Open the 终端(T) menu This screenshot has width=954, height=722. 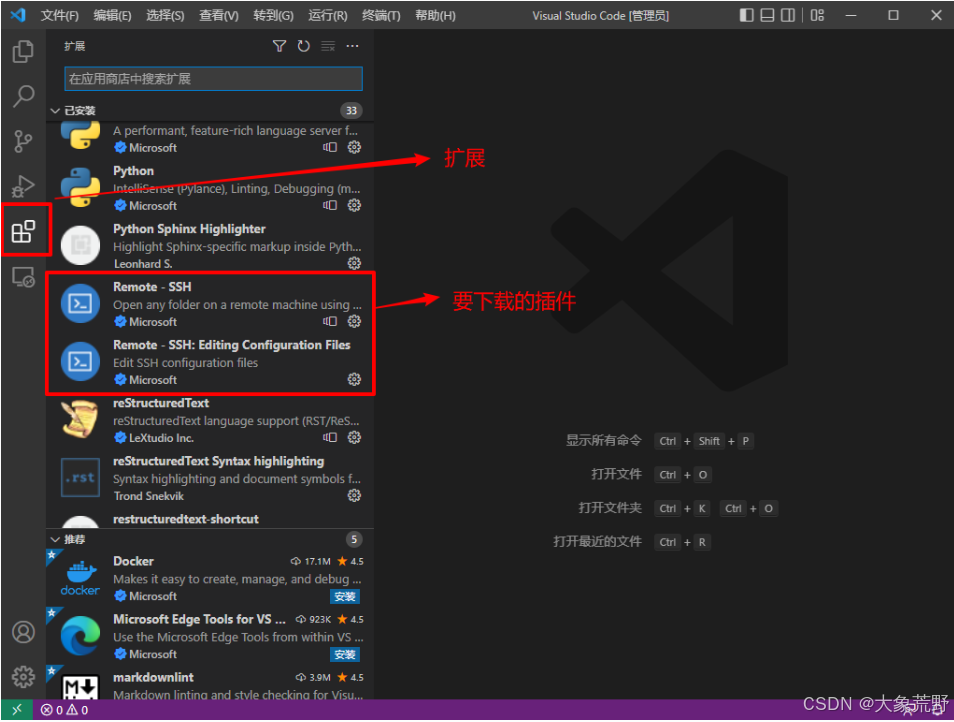point(381,16)
